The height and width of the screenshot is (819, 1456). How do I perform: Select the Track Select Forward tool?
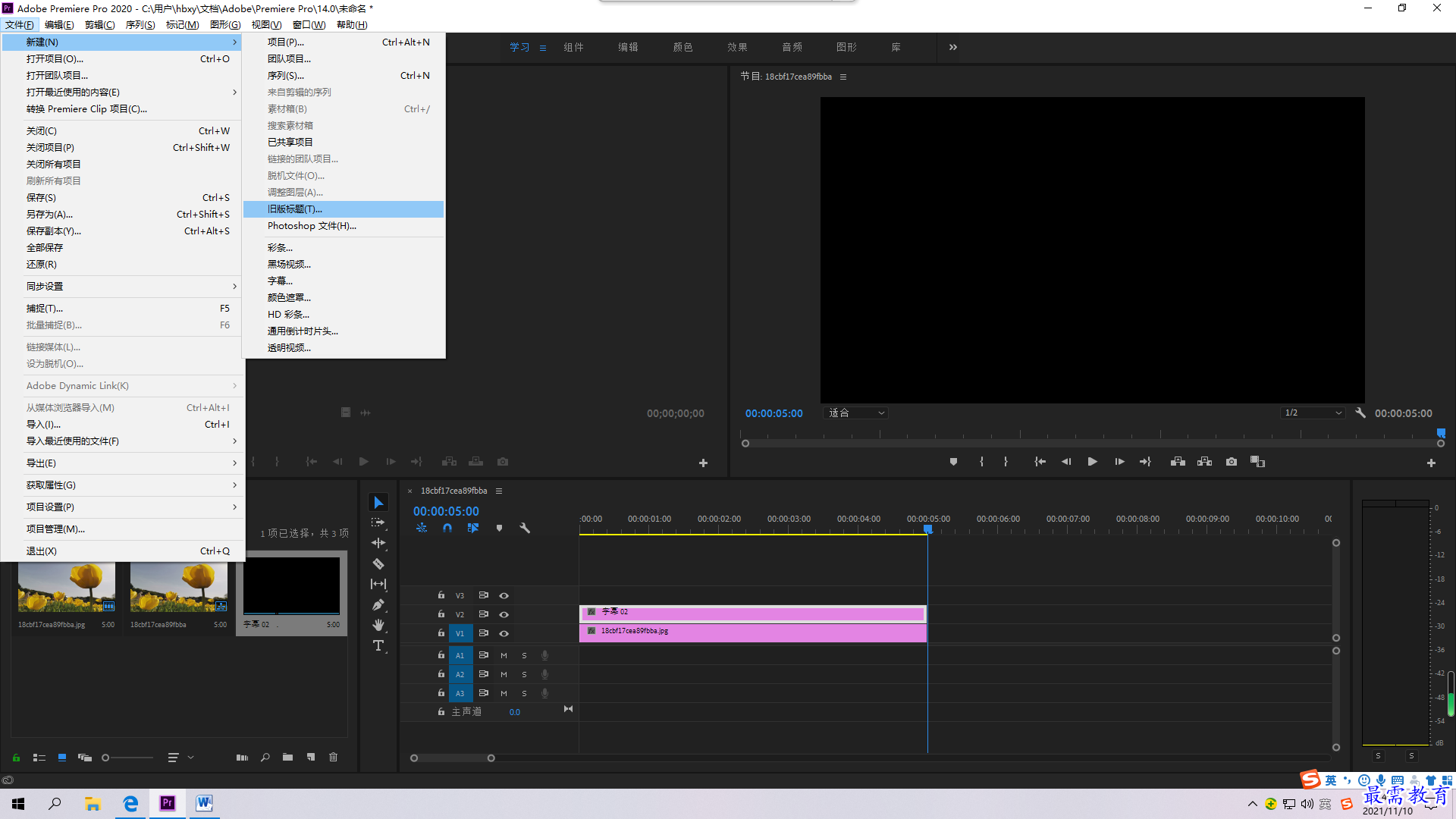[378, 522]
